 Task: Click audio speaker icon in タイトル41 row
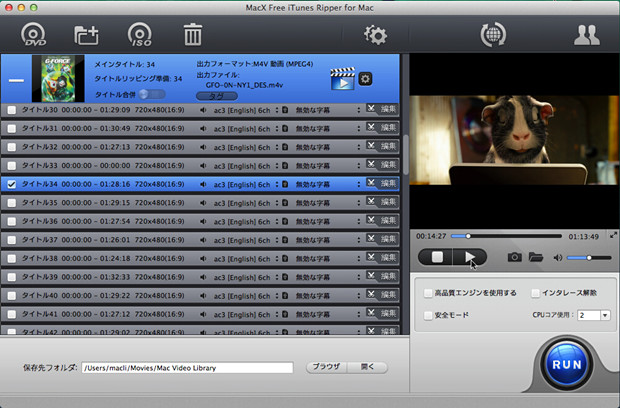[203, 314]
